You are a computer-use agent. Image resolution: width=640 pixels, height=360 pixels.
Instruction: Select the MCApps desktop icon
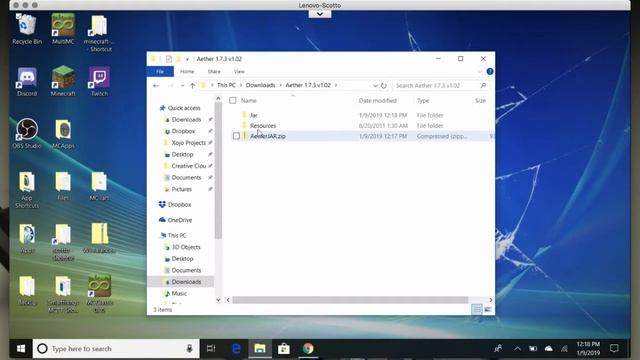[x=63, y=134]
